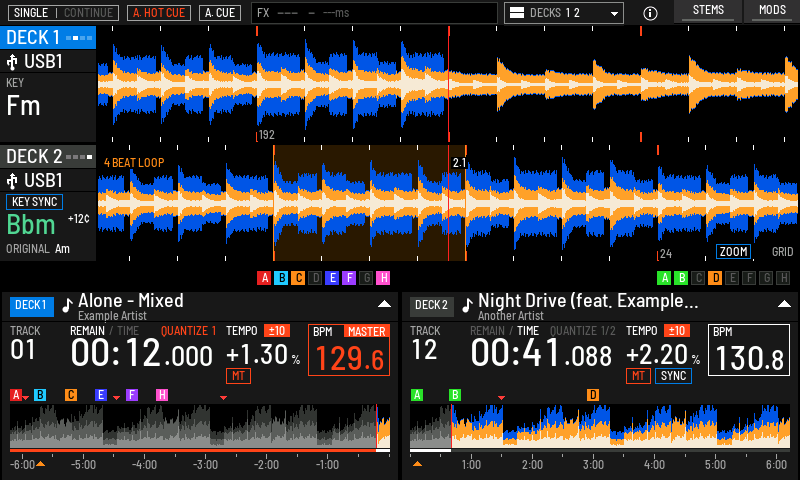Open the STEMS tab
Image resolution: width=800 pixels, height=480 pixels.
[708, 11]
